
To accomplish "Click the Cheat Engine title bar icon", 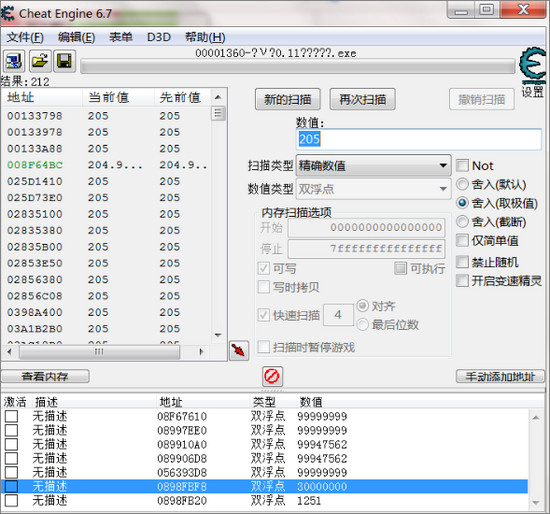I will click(x=8, y=13).
